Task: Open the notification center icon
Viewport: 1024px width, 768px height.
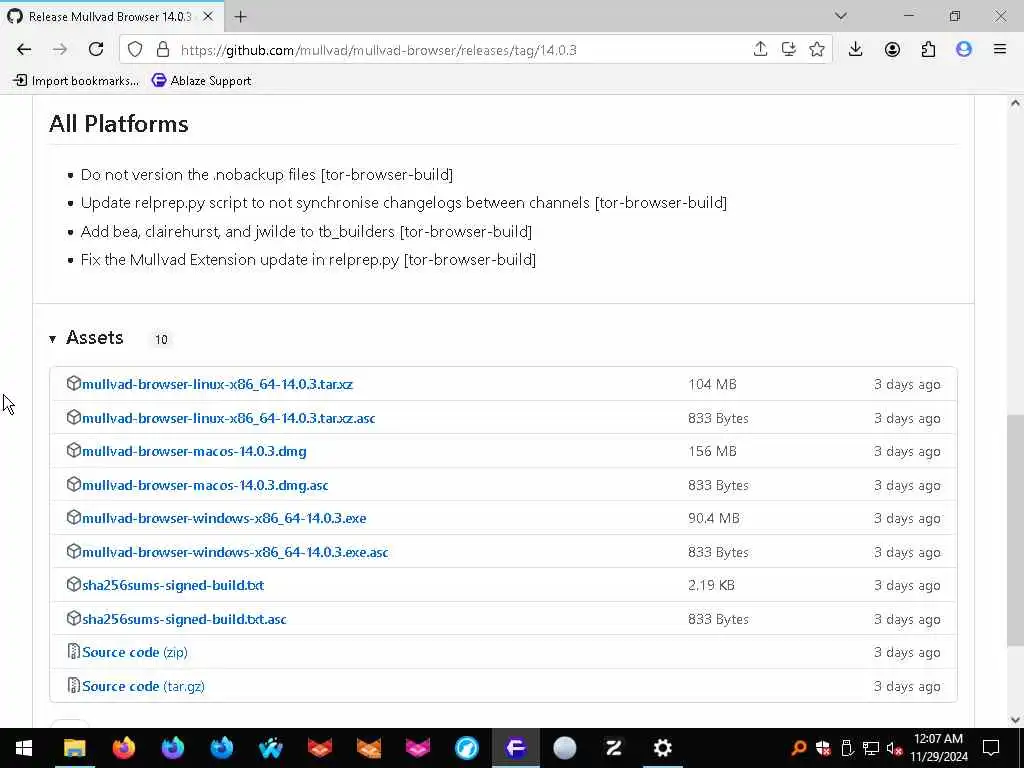Action: (991, 748)
